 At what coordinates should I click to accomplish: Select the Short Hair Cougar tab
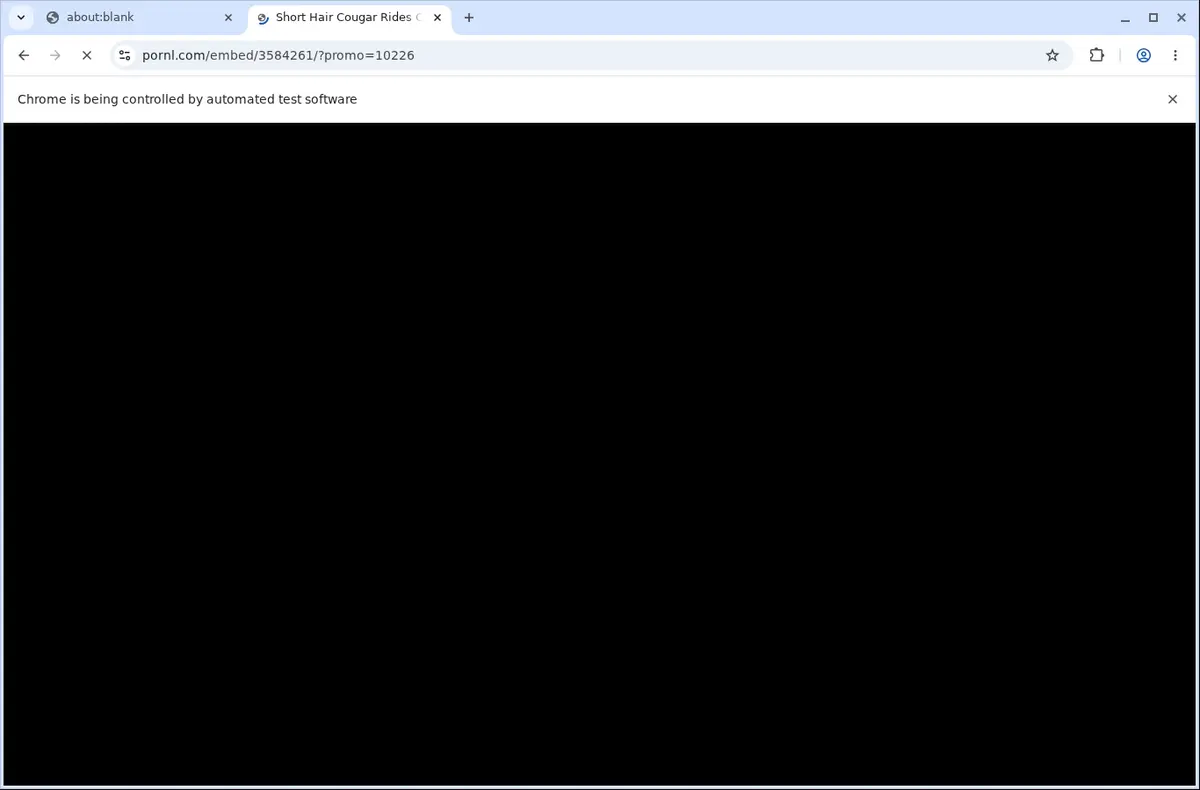[349, 17]
